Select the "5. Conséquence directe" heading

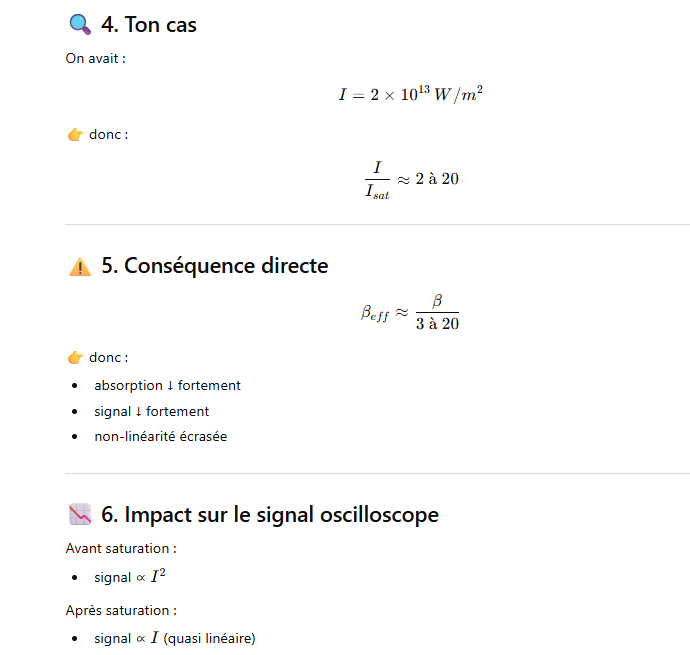coord(214,266)
